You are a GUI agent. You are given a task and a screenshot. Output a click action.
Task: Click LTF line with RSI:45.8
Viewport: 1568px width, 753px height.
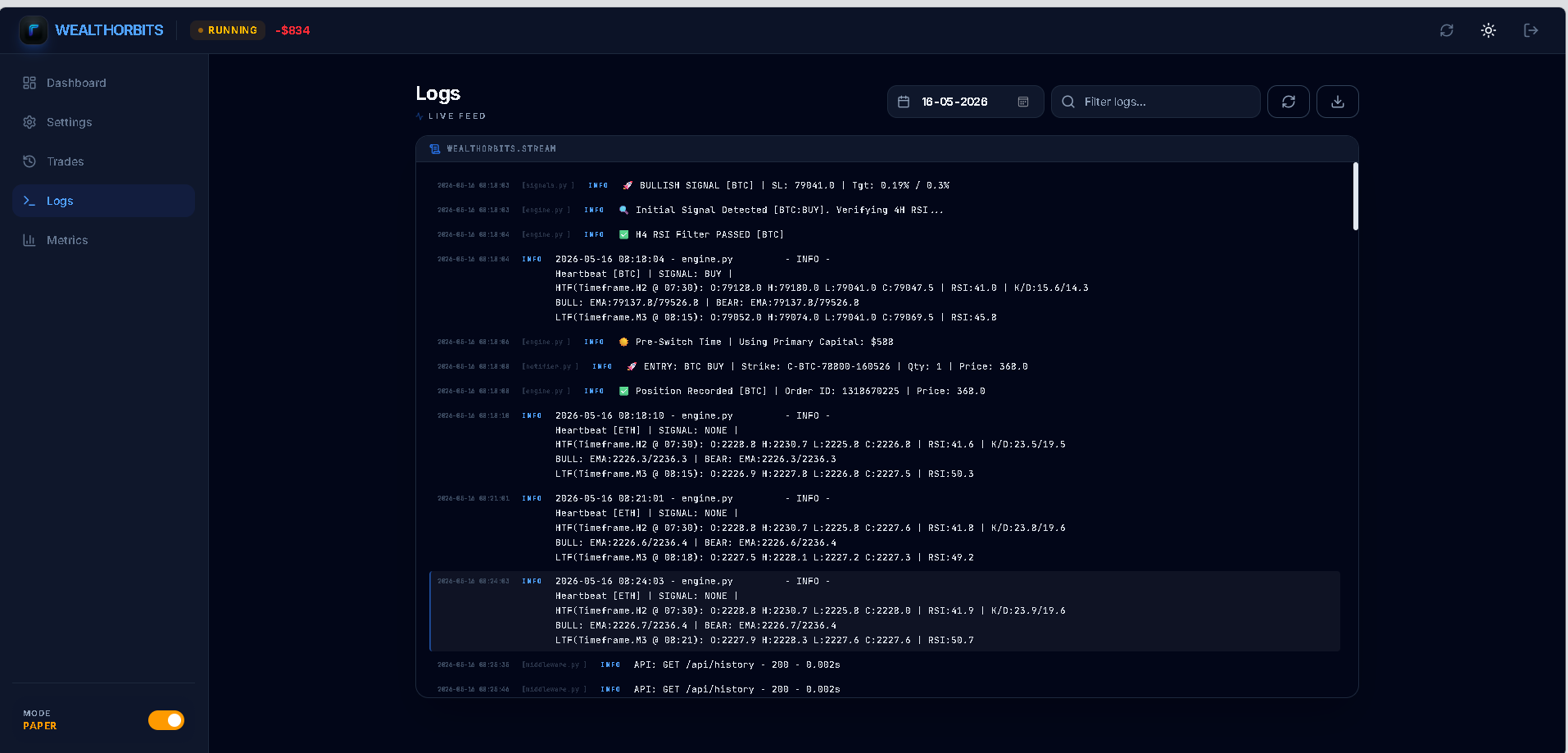click(776, 317)
